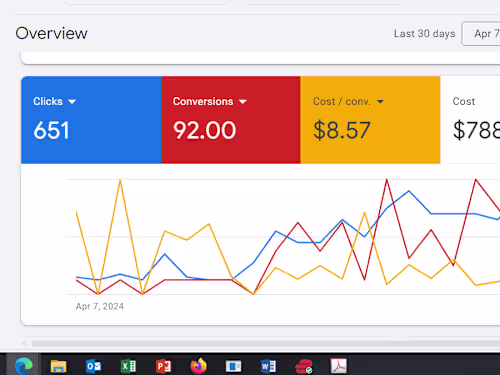Open Microsoft Edge from the taskbar
Image resolution: width=500 pixels, height=375 pixels.
coord(23,366)
